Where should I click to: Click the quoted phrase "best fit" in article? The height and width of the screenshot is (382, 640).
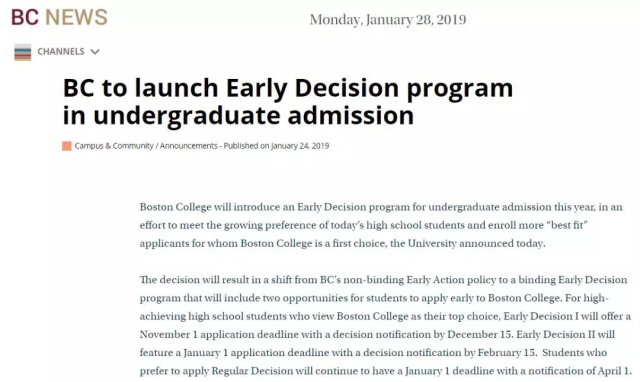(x=567, y=225)
